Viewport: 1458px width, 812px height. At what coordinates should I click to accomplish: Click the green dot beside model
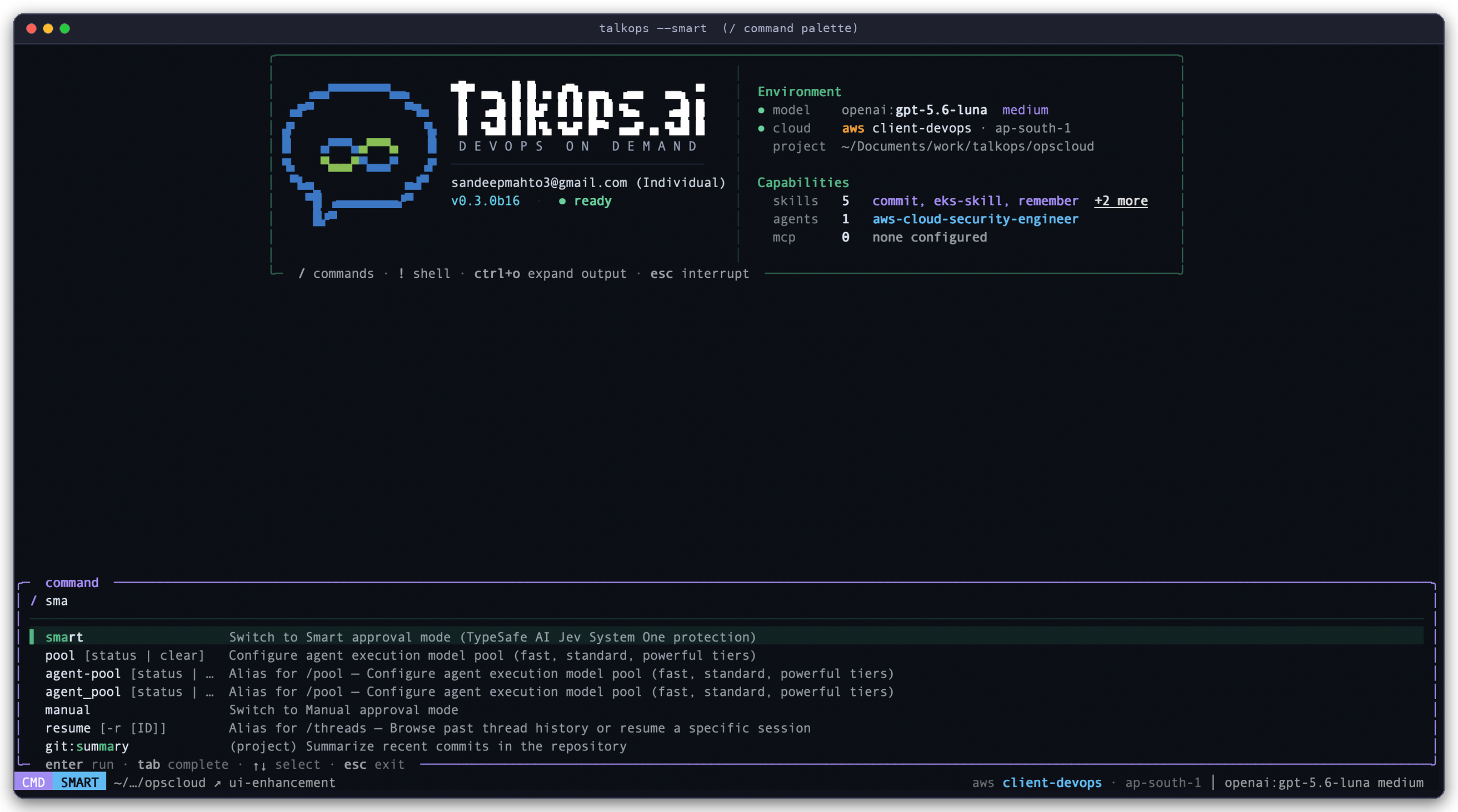click(x=761, y=111)
